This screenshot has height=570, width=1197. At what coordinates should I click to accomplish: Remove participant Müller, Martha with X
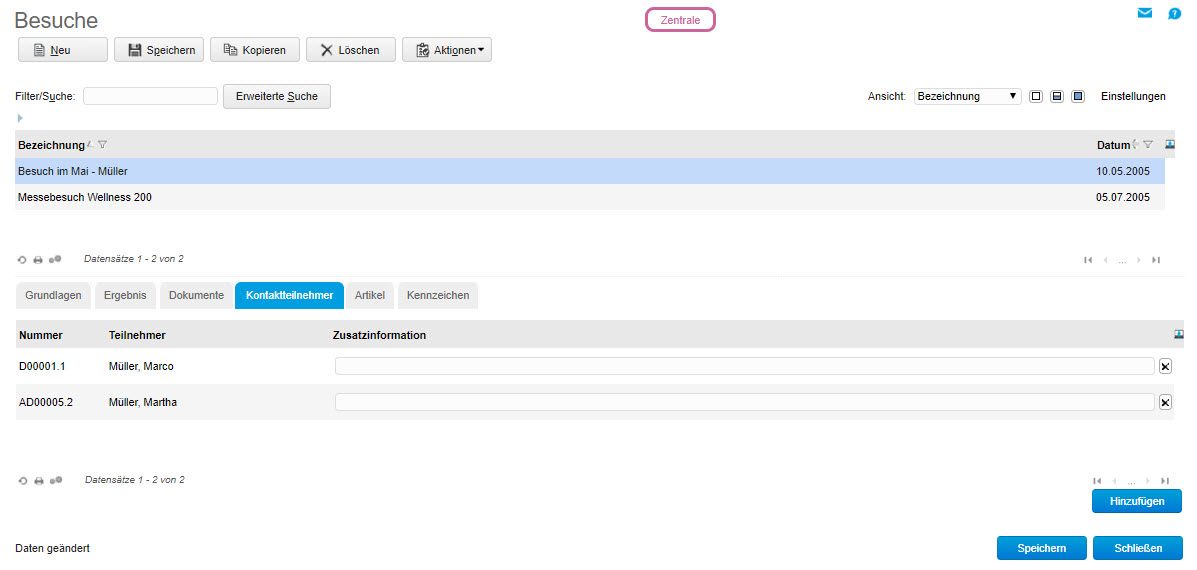click(x=1165, y=402)
